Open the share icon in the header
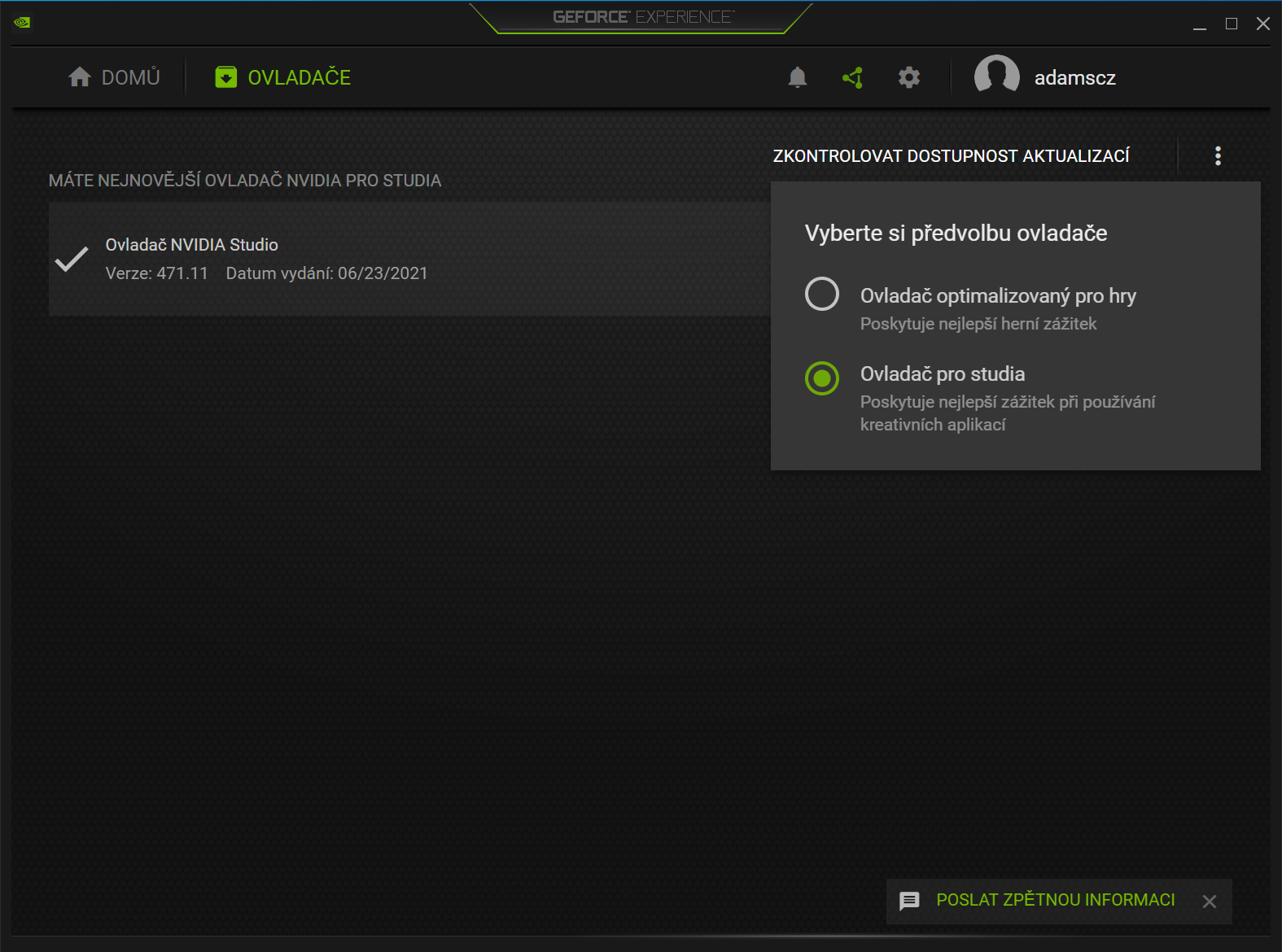 point(852,77)
